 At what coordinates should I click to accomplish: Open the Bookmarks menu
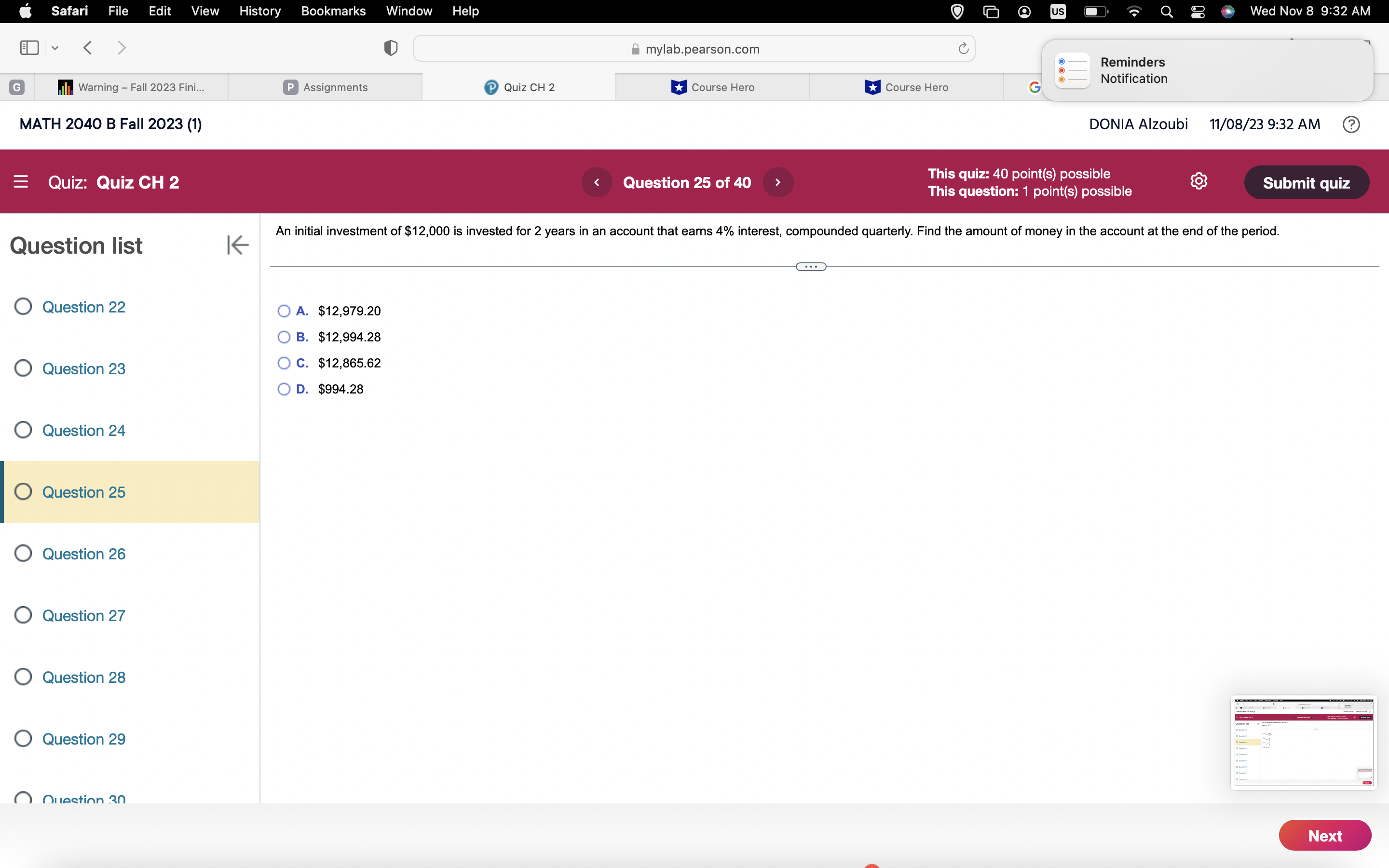pos(333,11)
